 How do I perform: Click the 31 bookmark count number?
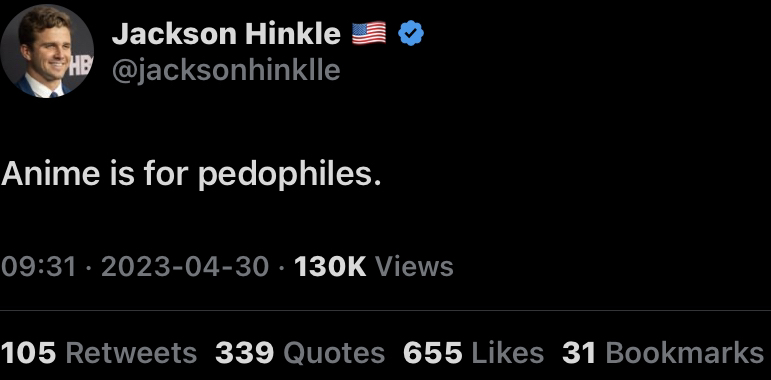[579, 352]
